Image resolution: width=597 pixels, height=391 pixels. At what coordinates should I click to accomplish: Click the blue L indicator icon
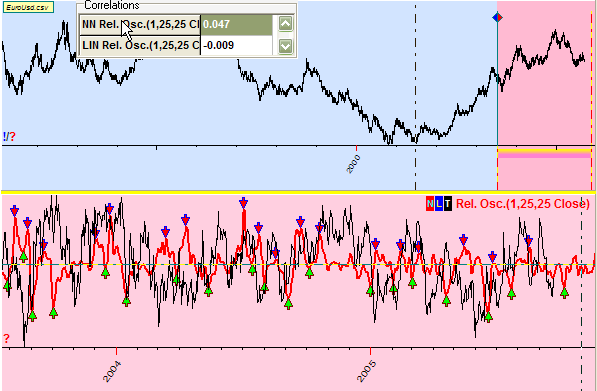pos(439,204)
